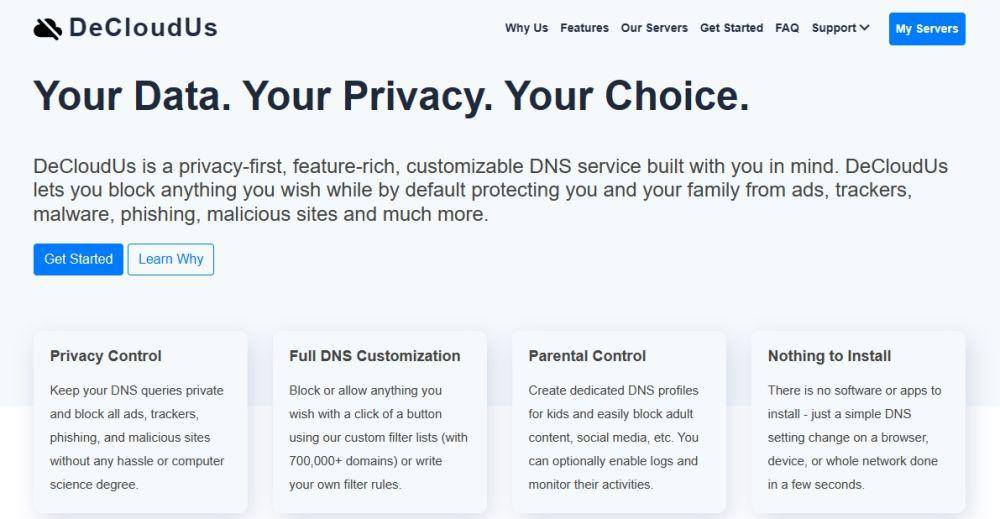Click the DeCloudUs brand name text
The height and width of the screenshot is (519, 1000).
[x=143, y=28]
